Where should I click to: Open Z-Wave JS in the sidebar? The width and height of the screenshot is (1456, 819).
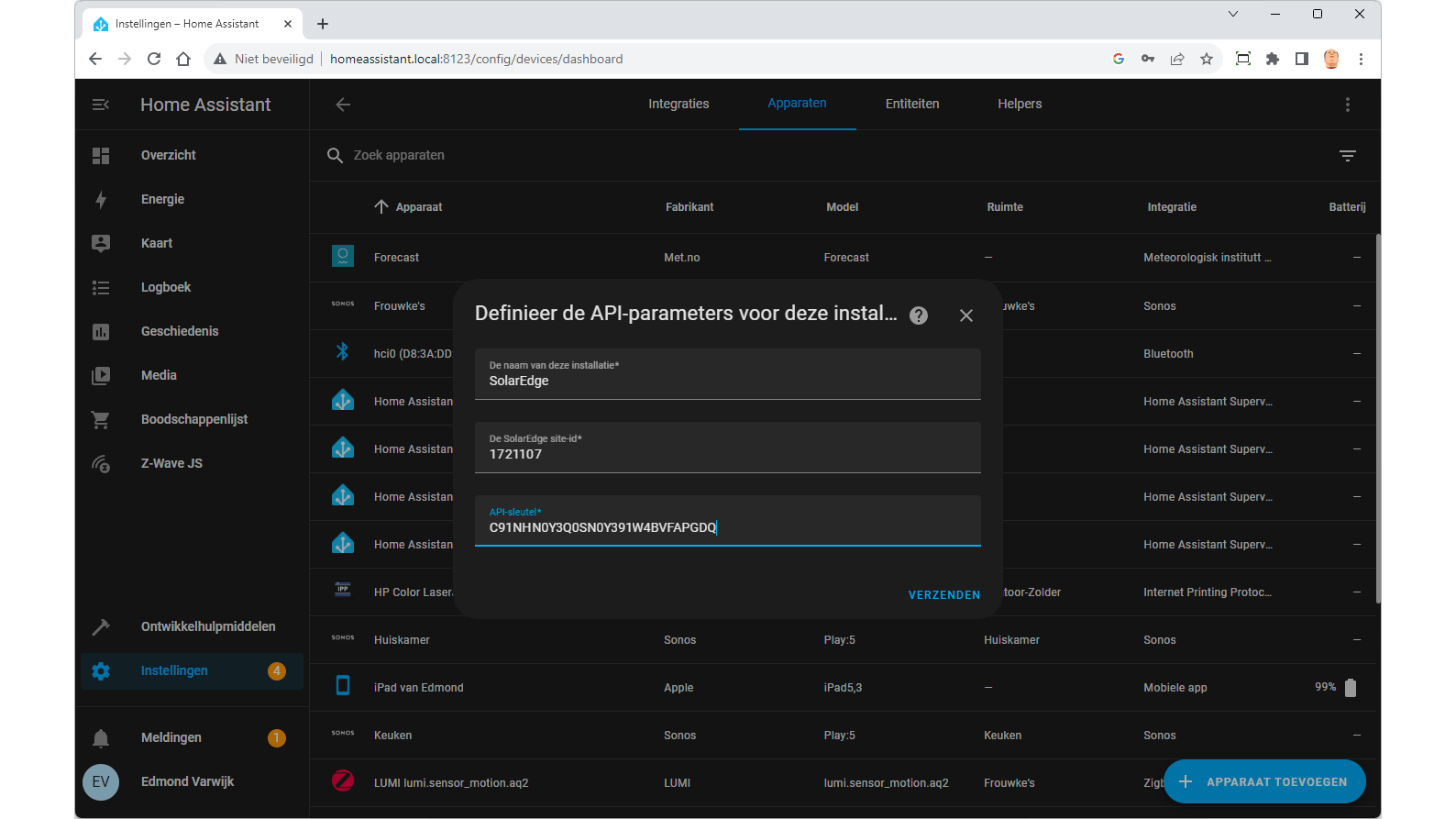tap(171, 463)
